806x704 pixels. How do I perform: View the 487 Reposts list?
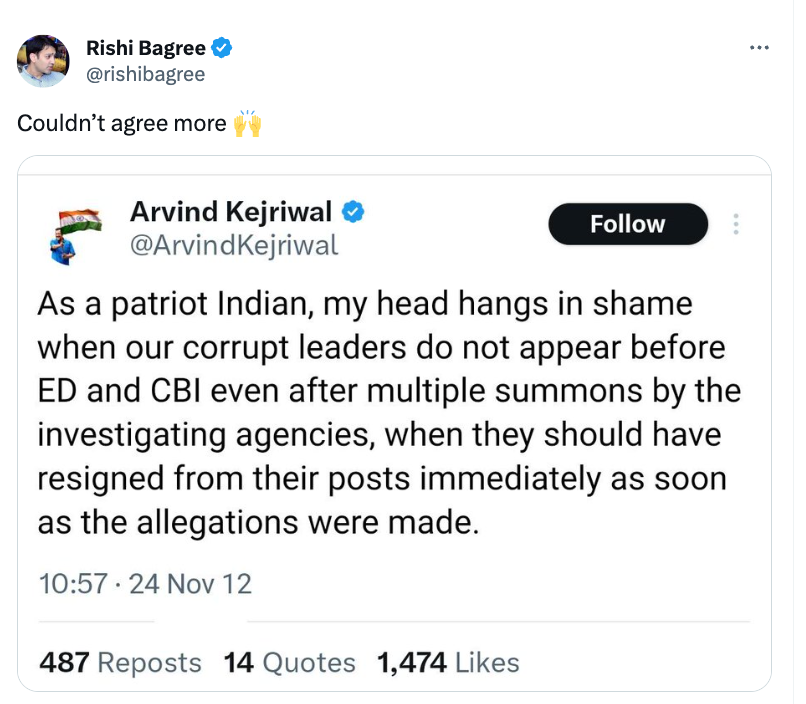[x=120, y=662]
